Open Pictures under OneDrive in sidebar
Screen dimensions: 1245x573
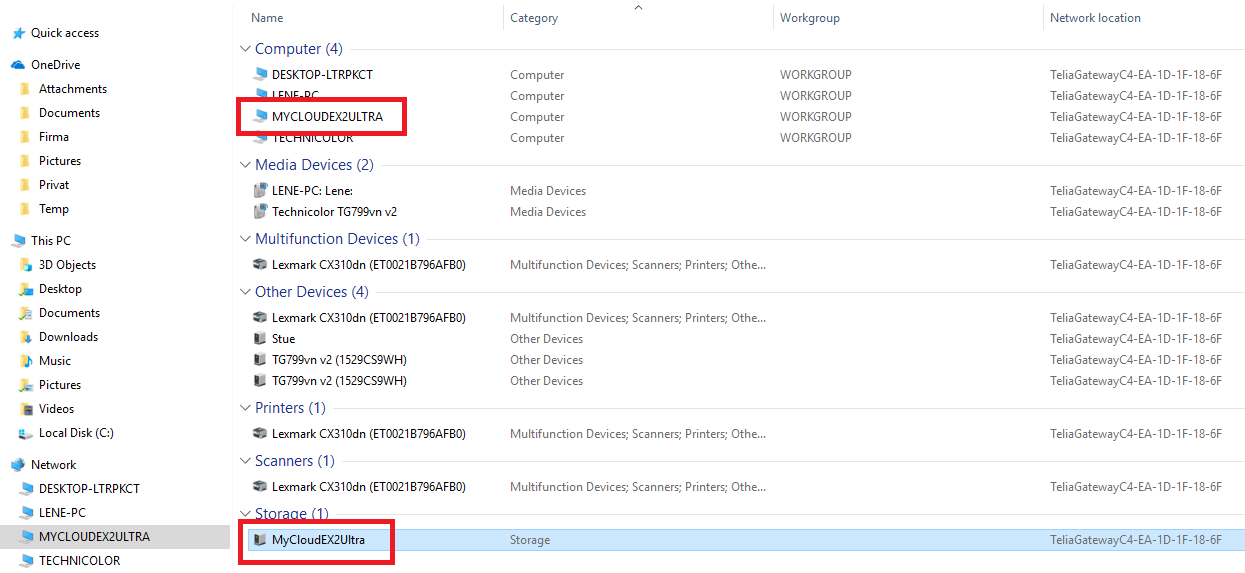[x=60, y=161]
